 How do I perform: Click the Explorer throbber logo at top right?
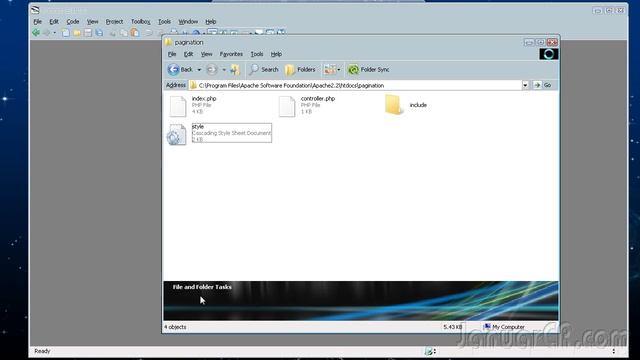[x=549, y=54]
